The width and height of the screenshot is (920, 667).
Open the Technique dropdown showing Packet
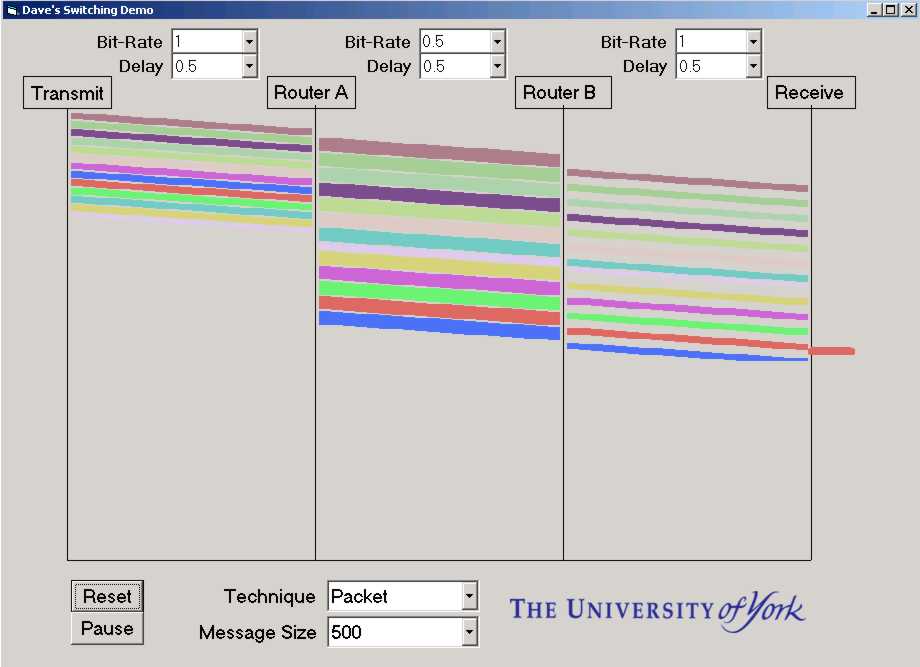470,597
